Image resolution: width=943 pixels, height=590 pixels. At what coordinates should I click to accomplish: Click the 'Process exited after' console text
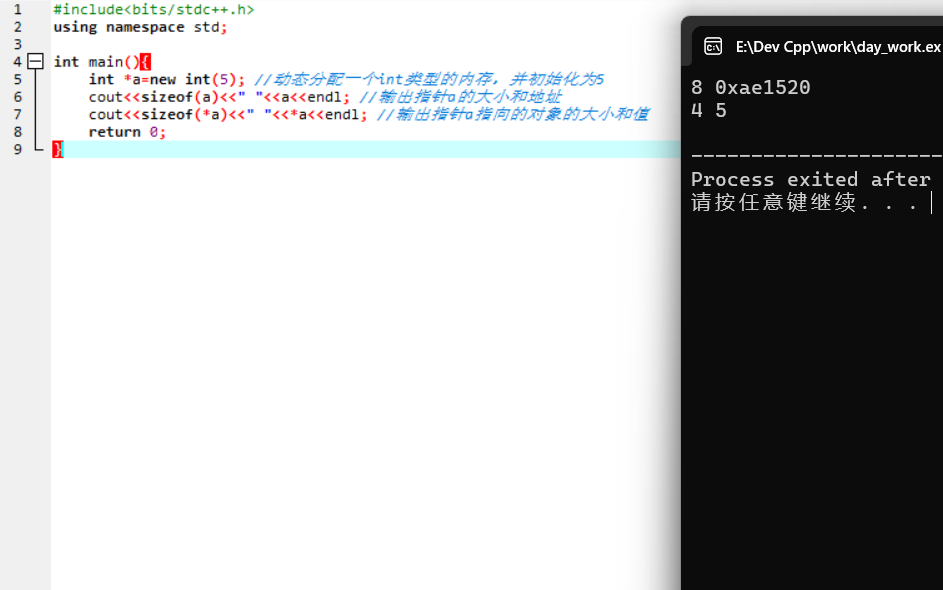point(811,179)
